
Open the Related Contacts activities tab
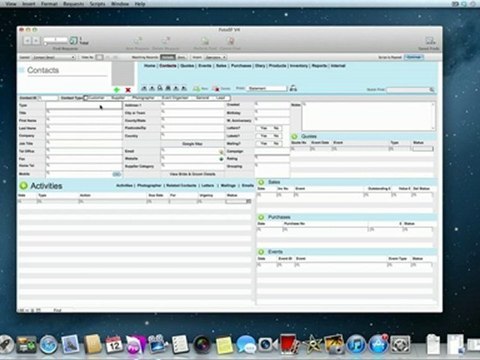pos(181,185)
